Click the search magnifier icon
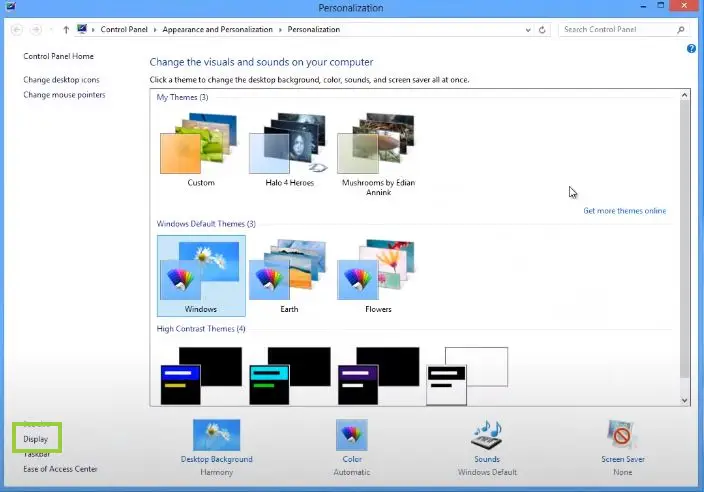Image resolution: width=704 pixels, height=492 pixels. click(x=681, y=30)
